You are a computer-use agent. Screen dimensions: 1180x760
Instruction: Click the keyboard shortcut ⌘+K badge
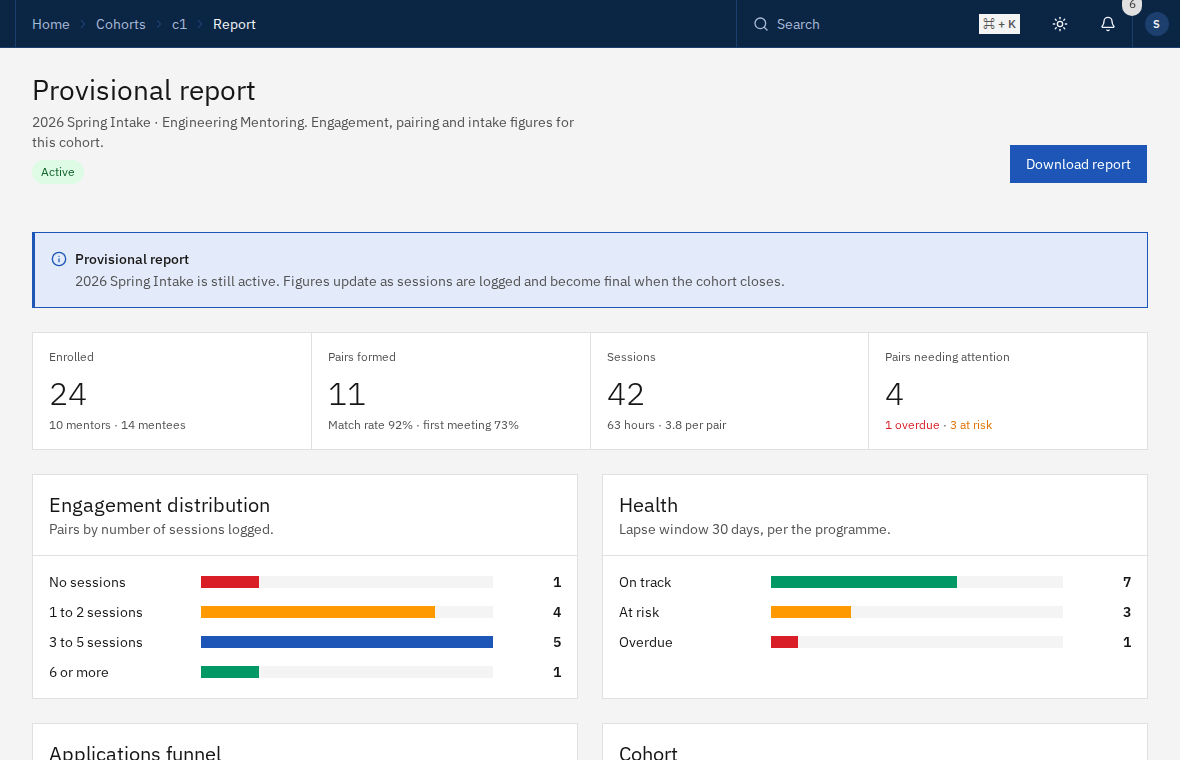pos(999,24)
